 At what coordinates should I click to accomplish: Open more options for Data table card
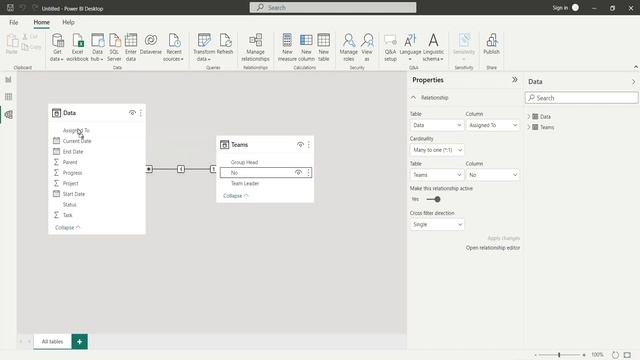(141, 113)
